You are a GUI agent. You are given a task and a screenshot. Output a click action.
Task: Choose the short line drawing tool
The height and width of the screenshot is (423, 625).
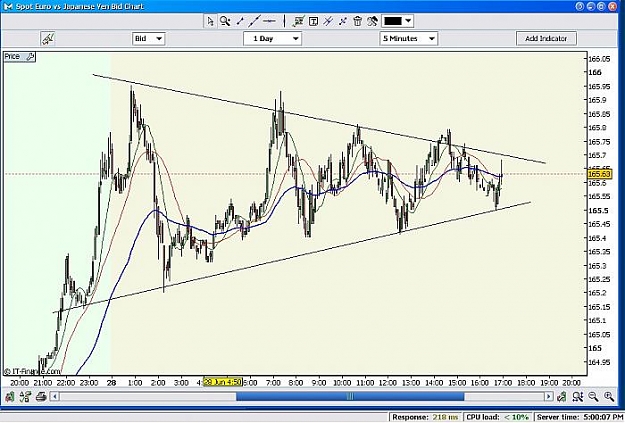(240, 21)
